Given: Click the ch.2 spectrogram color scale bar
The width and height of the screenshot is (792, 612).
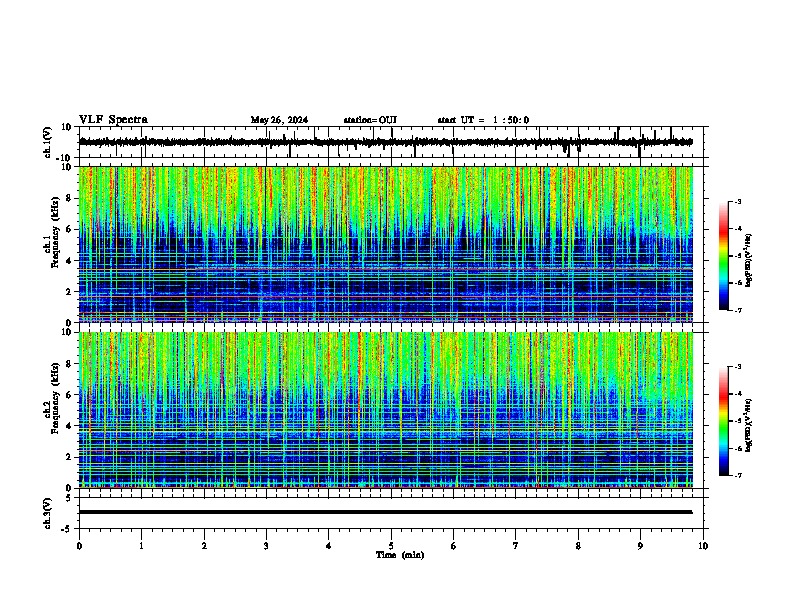Looking at the screenshot, I should (x=723, y=421).
